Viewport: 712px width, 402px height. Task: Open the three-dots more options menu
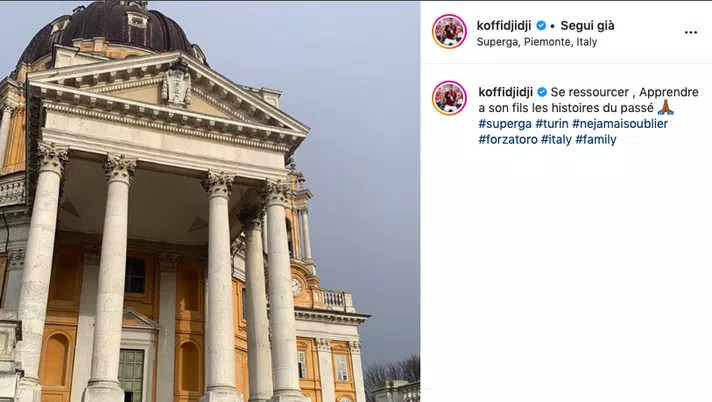(x=690, y=32)
